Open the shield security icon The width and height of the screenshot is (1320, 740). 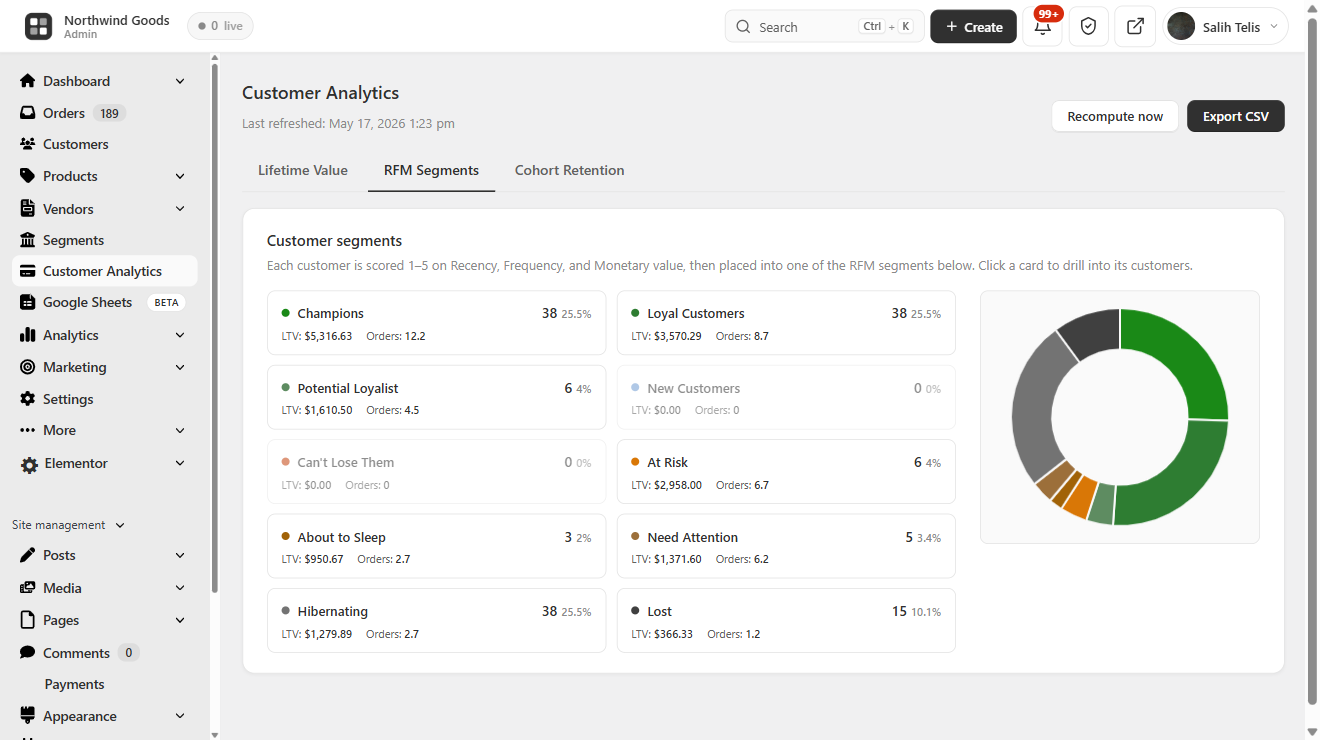pos(1089,27)
